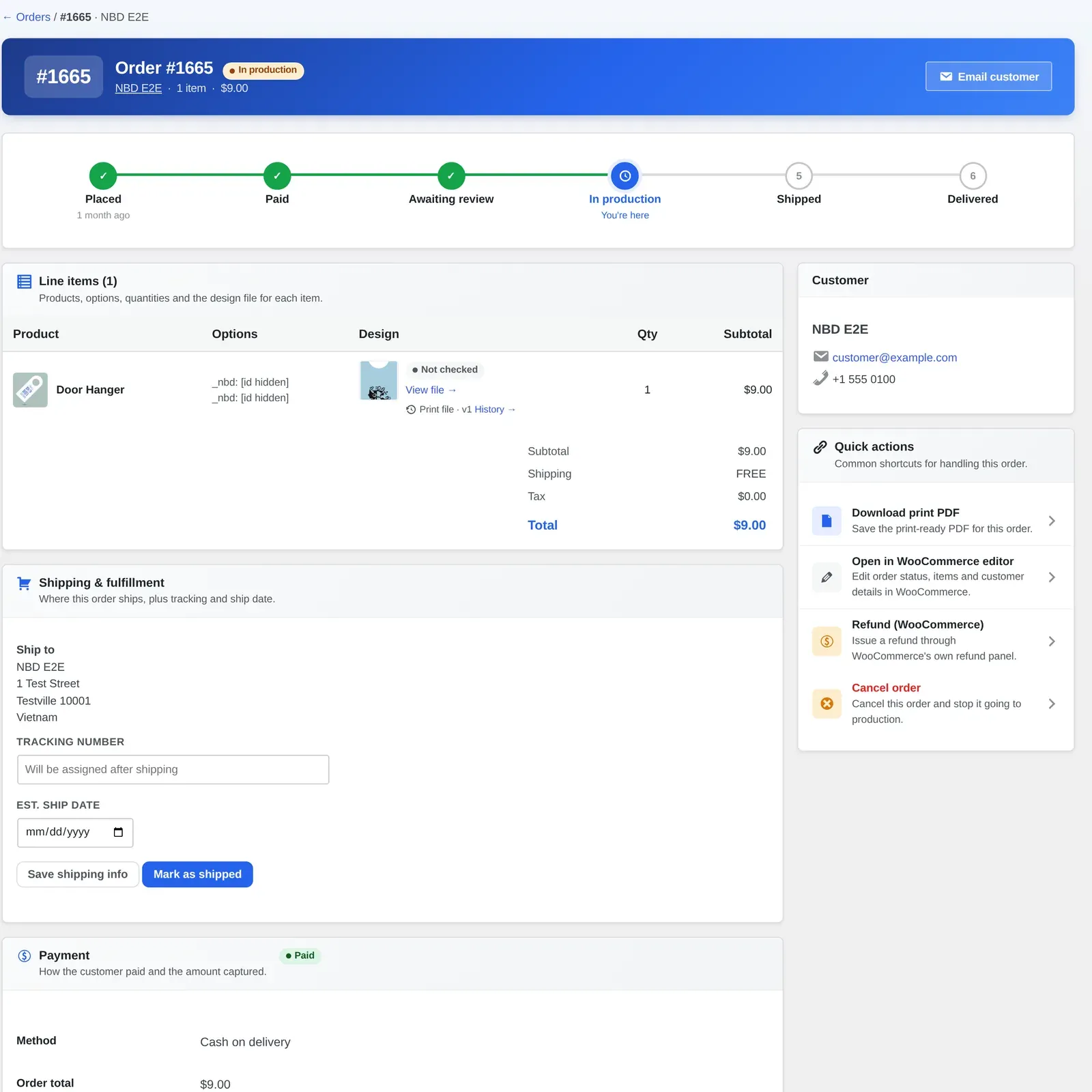The image size is (1092, 1092).
Task: Click the Est. ship date field
Action: point(75,833)
